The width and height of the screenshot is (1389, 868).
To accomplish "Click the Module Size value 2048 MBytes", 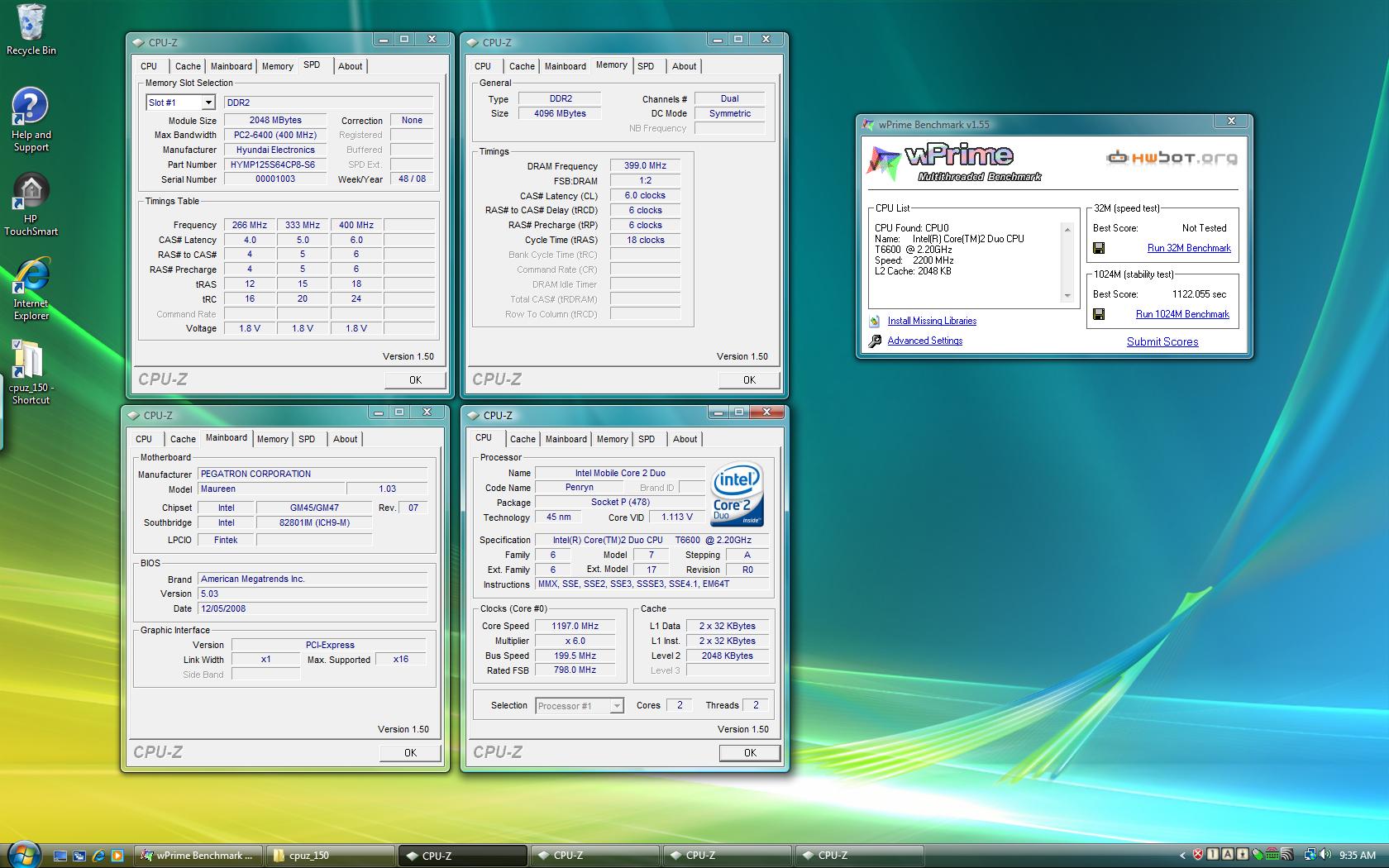I will tap(275, 120).
